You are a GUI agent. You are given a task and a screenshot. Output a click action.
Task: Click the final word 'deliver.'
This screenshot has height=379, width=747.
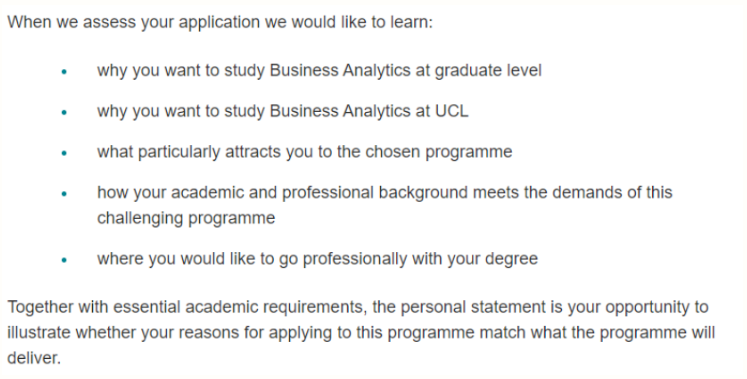[x=34, y=358]
